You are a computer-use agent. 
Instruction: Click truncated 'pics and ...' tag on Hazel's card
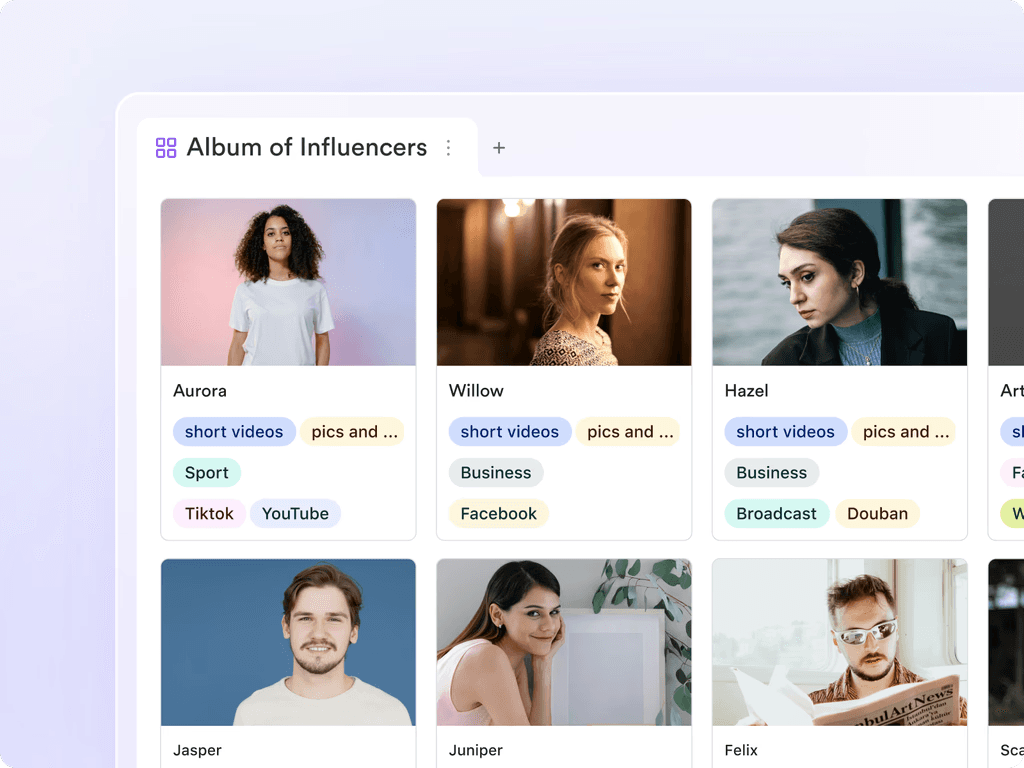[x=904, y=432]
